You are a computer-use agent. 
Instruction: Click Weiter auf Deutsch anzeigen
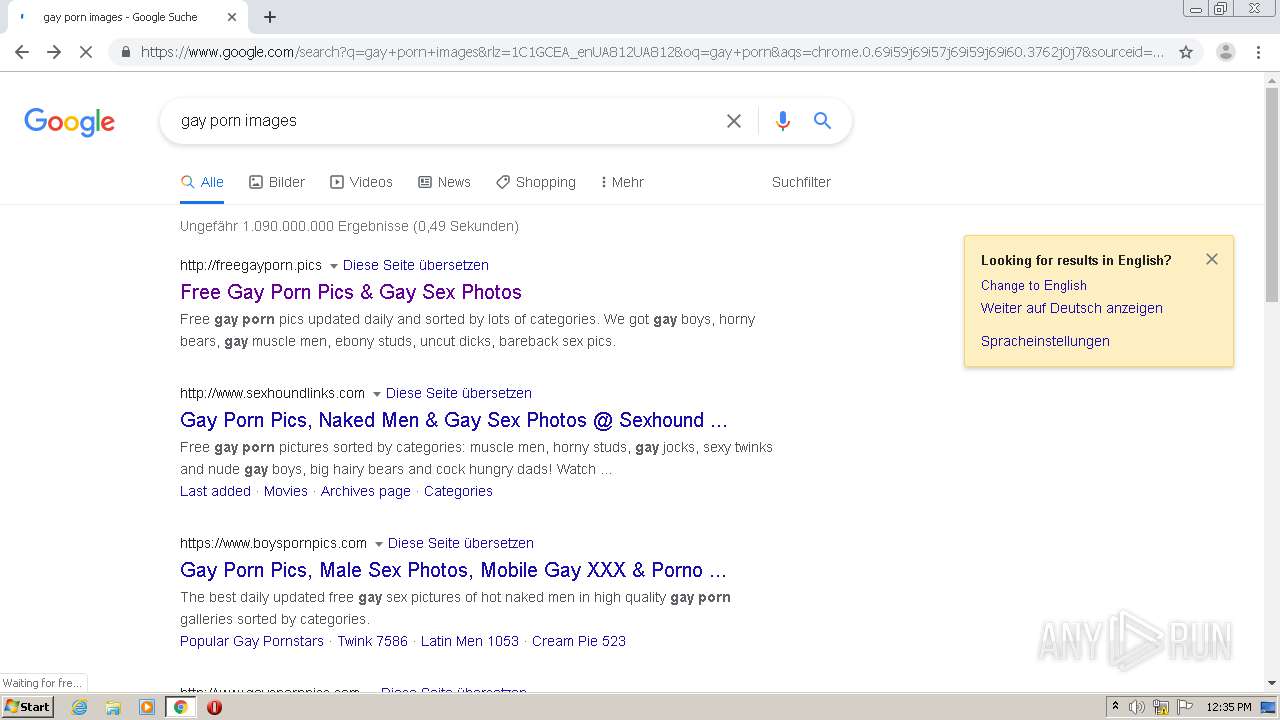point(1072,308)
